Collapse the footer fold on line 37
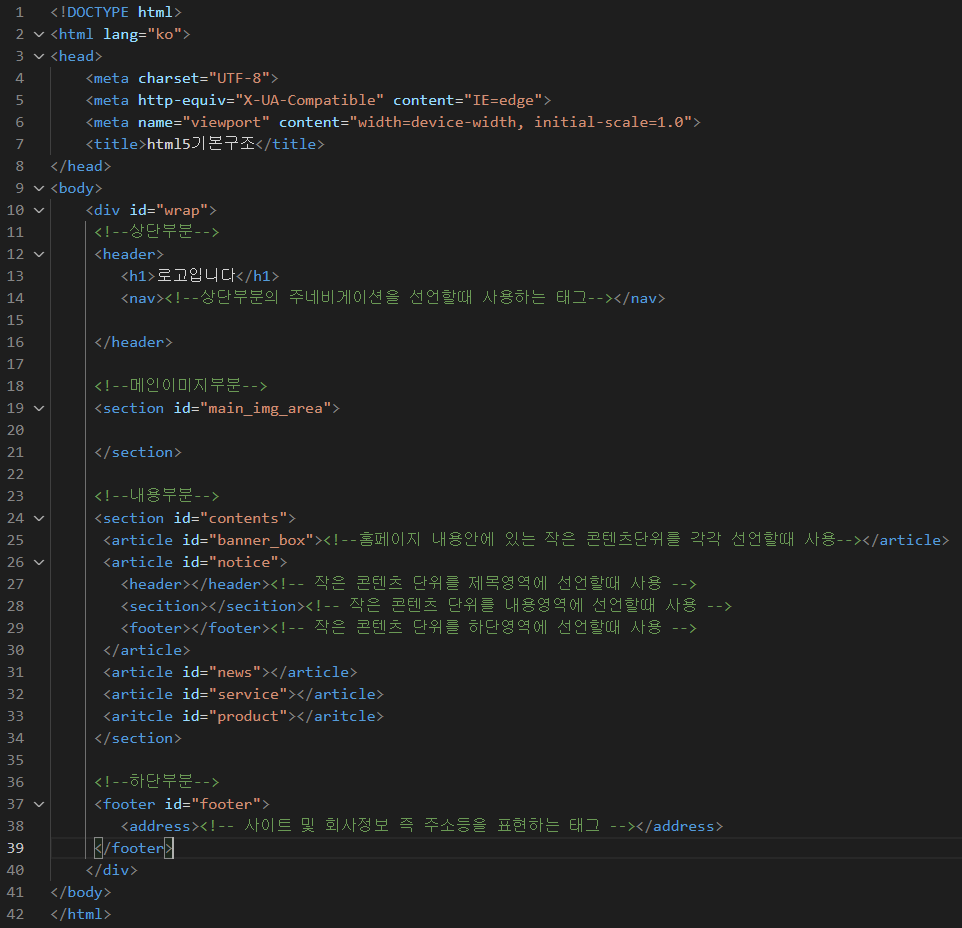The image size is (962, 928). (39, 804)
